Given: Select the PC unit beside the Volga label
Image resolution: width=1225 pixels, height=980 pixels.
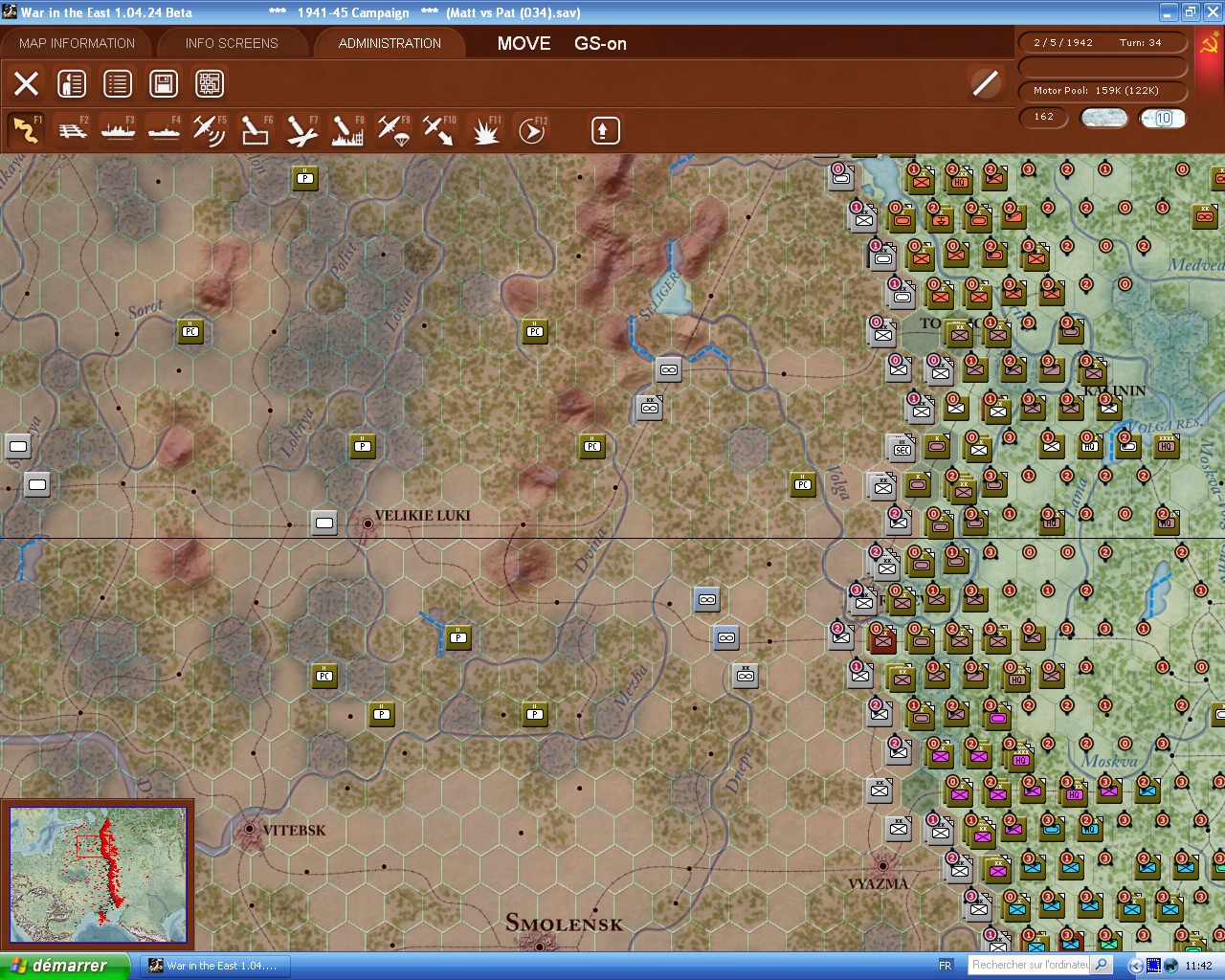Looking at the screenshot, I should (x=803, y=484).
